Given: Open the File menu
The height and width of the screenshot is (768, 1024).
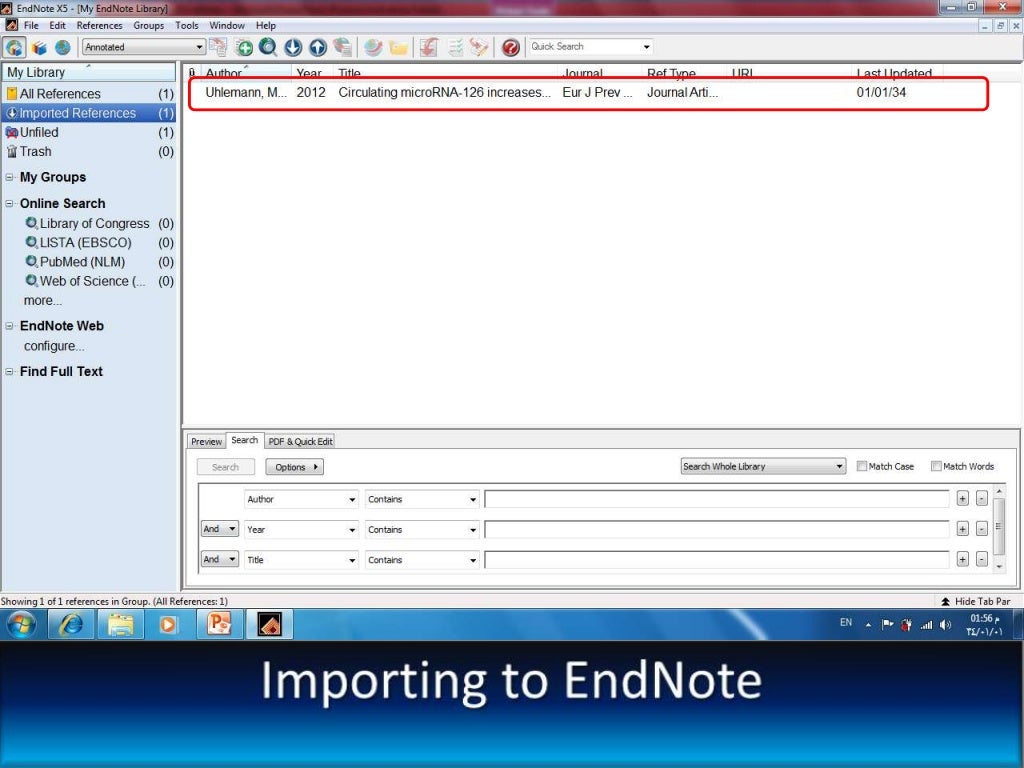Looking at the screenshot, I should 31,25.
